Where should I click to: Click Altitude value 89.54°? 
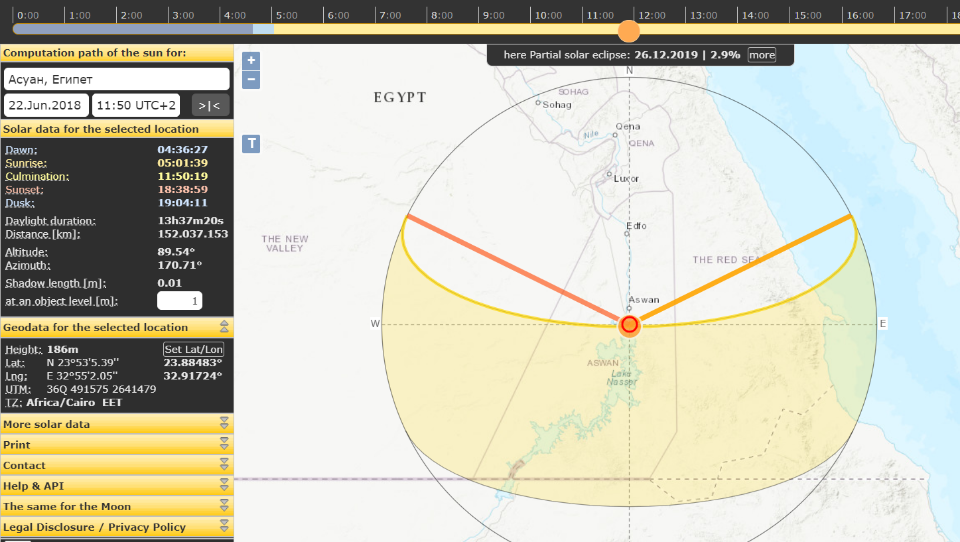coord(176,252)
